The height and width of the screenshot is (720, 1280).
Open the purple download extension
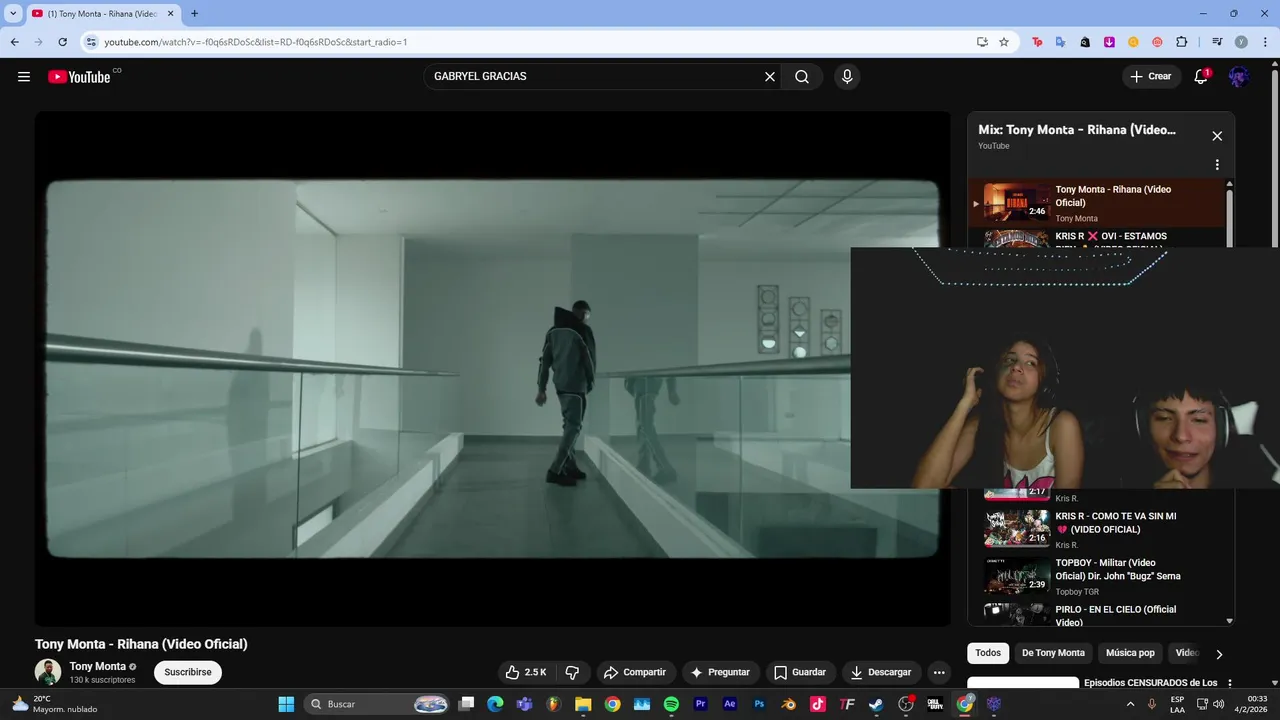[x=1109, y=42]
